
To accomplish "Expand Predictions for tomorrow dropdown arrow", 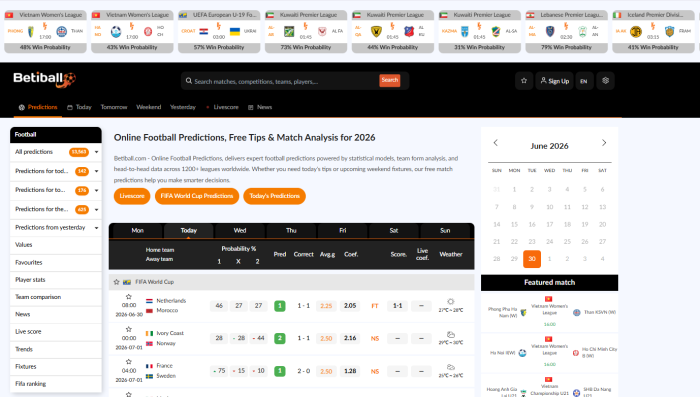I will 96,191.
